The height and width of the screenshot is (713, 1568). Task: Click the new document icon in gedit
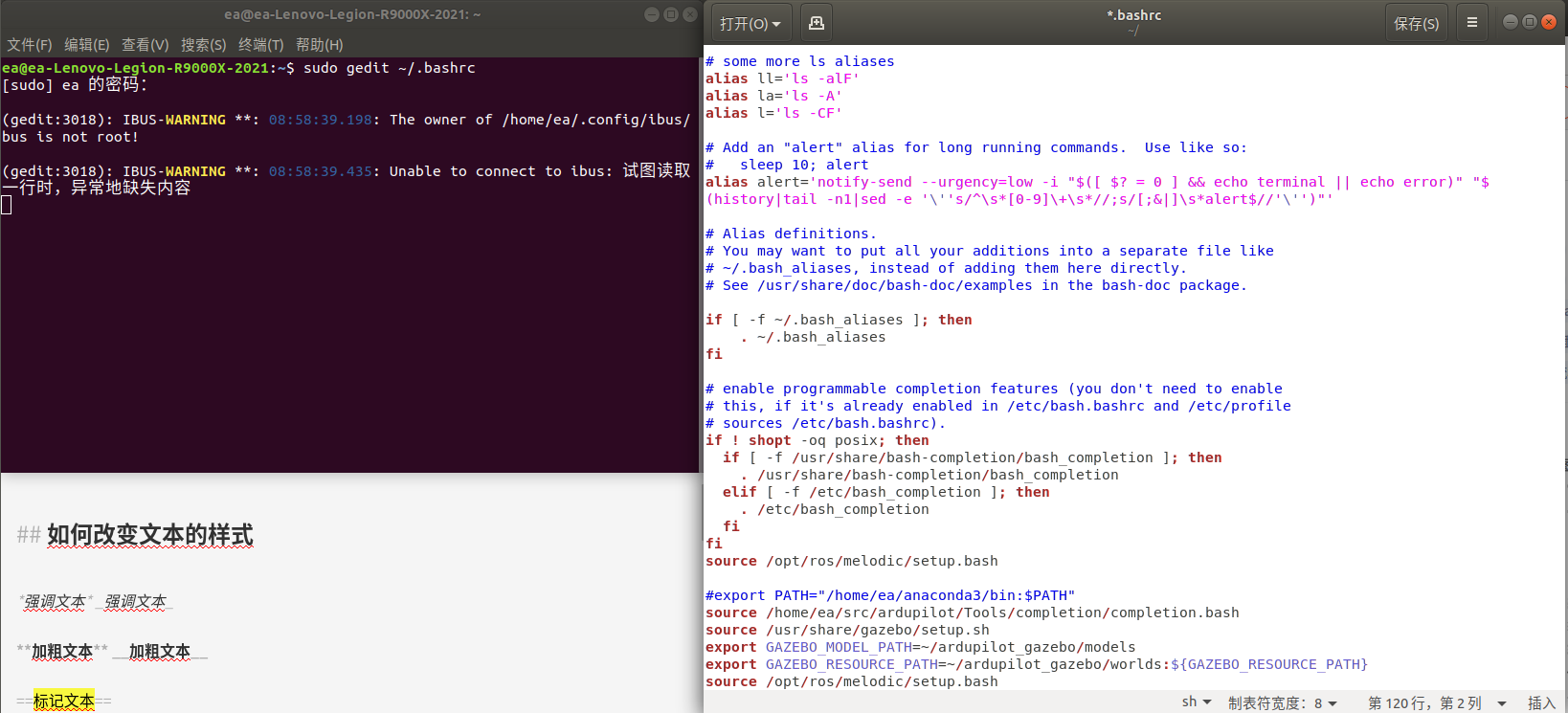[x=817, y=23]
